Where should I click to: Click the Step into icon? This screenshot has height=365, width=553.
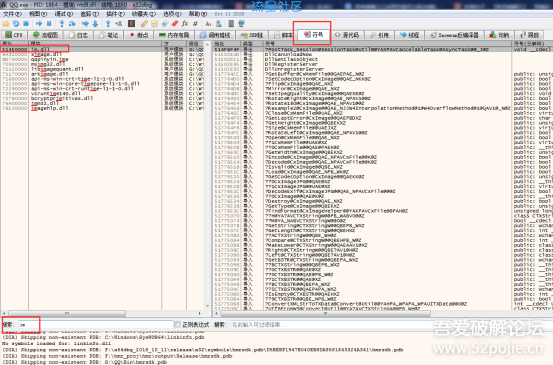[x=62, y=24]
